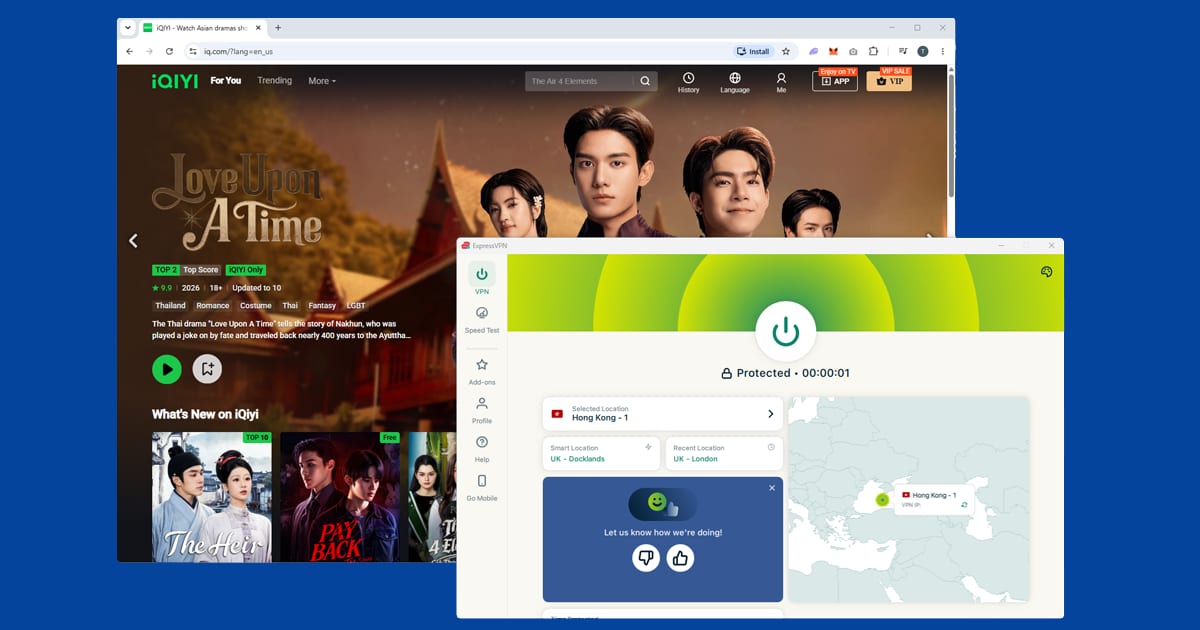
Task: Click the MetaMask fox extension icon
Action: pyautogui.click(x=834, y=51)
